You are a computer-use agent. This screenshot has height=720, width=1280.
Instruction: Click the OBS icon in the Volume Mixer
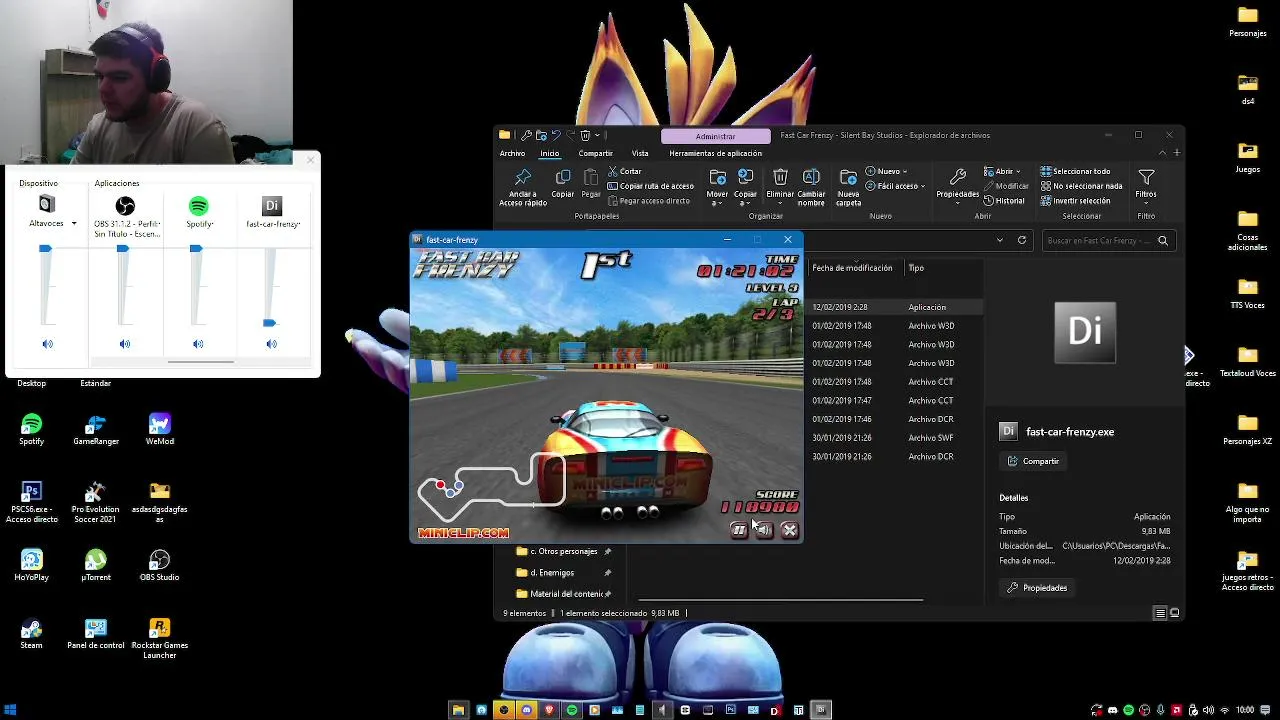point(124,206)
